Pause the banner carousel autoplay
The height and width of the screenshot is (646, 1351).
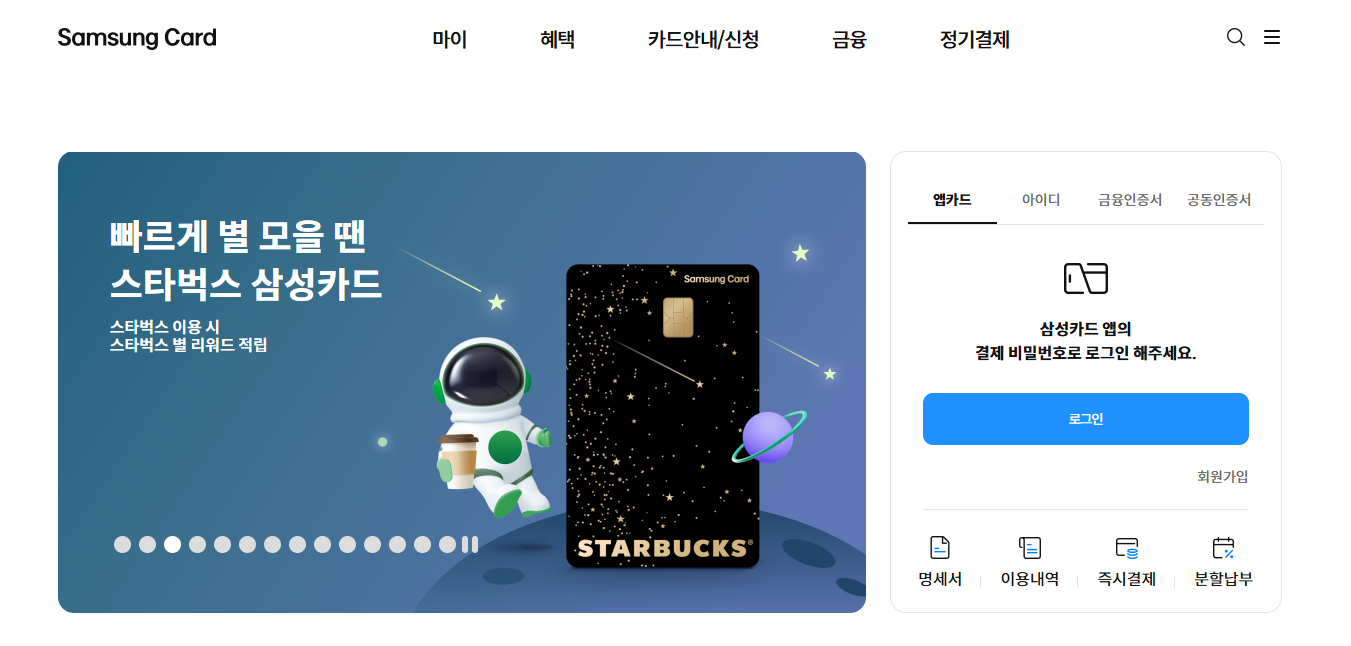point(470,544)
